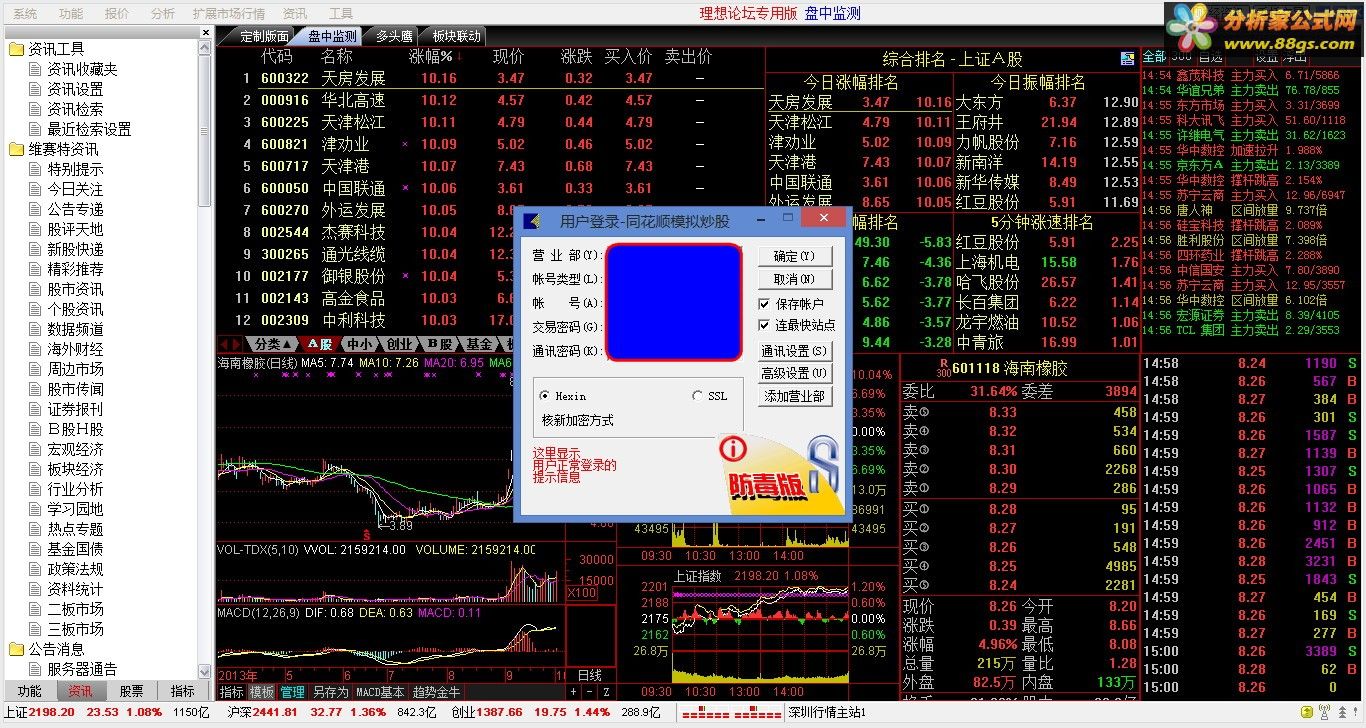Switch to bottom 指标 sidebar tab
The height and width of the screenshot is (728, 1366).
182,691
